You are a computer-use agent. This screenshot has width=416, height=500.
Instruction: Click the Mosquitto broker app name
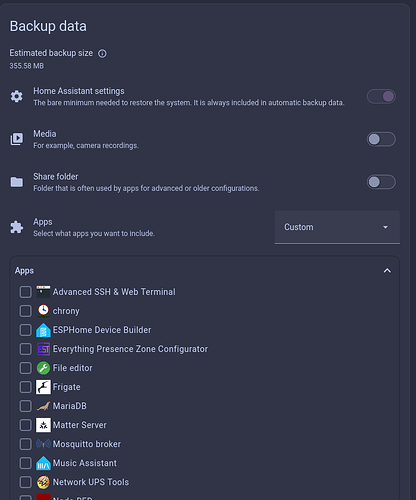(x=87, y=444)
